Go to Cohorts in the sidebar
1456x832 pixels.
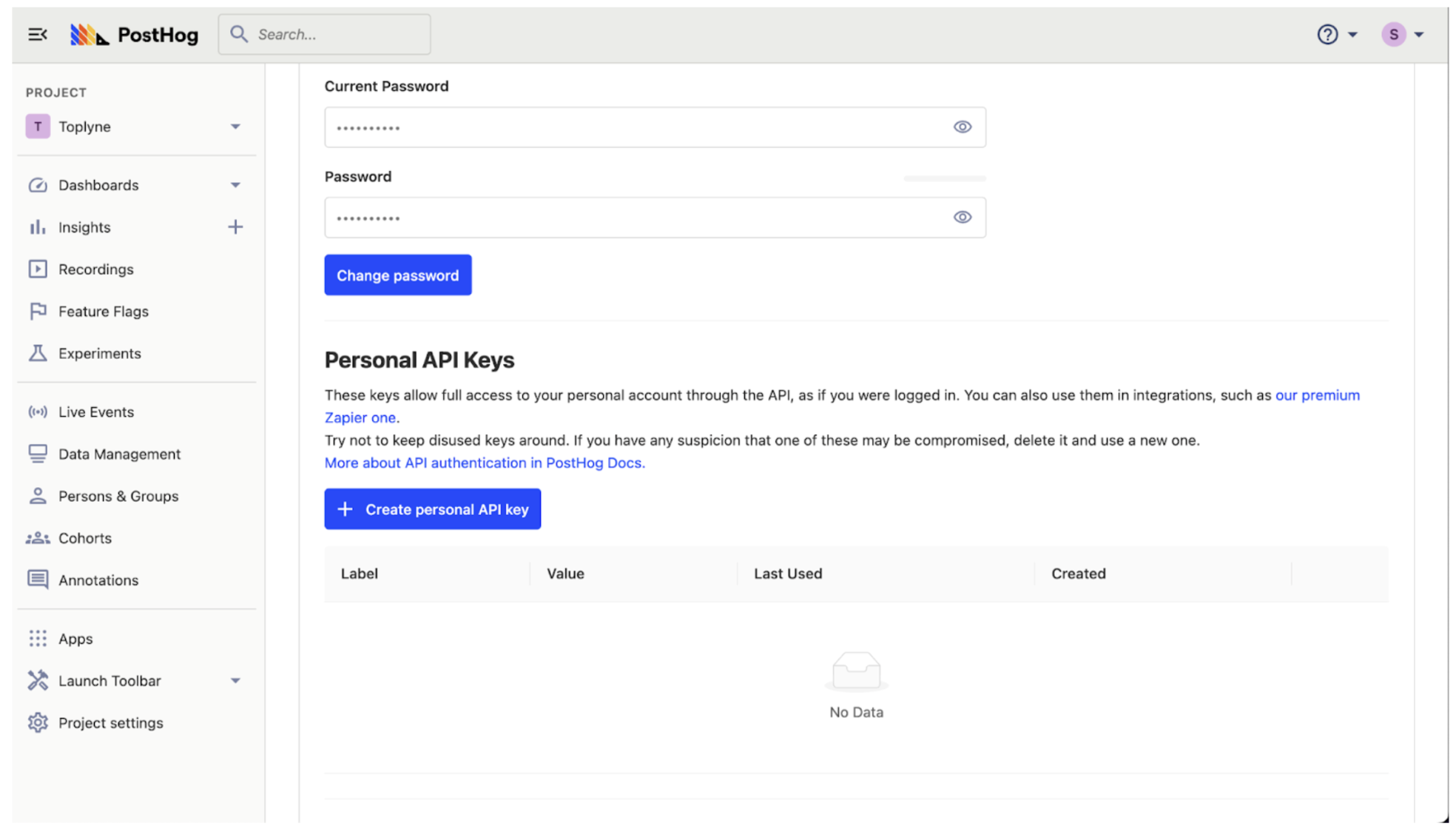pos(85,538)
